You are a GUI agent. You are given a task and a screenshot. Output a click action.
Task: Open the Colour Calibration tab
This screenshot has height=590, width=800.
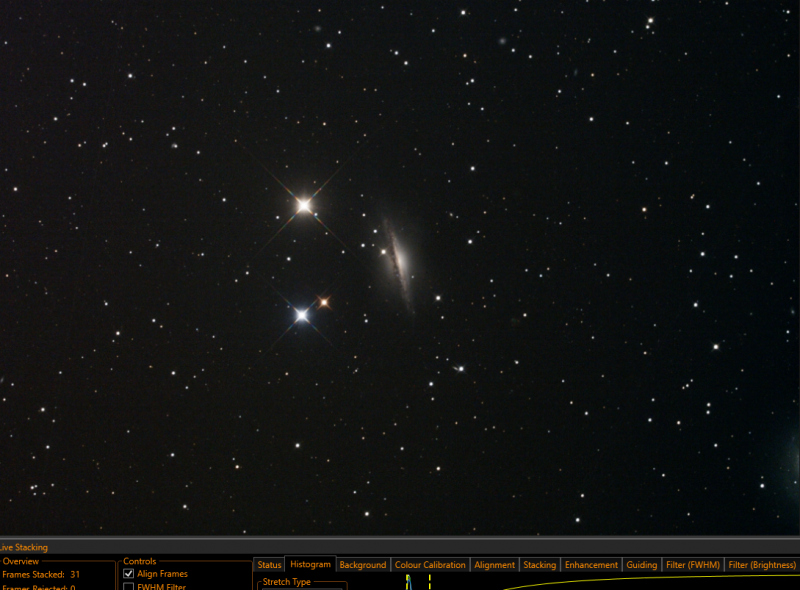tap(430, 565)
